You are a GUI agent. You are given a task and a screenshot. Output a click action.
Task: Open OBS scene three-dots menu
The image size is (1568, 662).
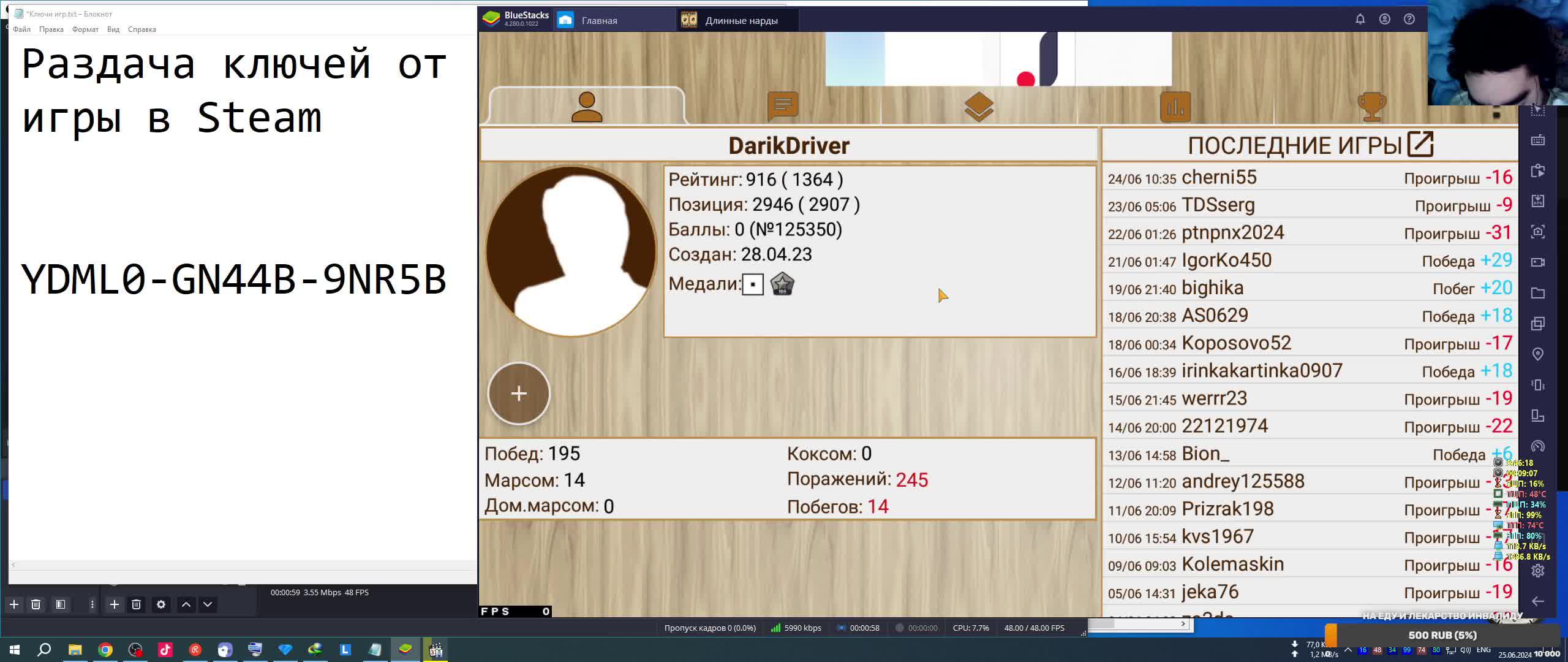tap(92, 604)
